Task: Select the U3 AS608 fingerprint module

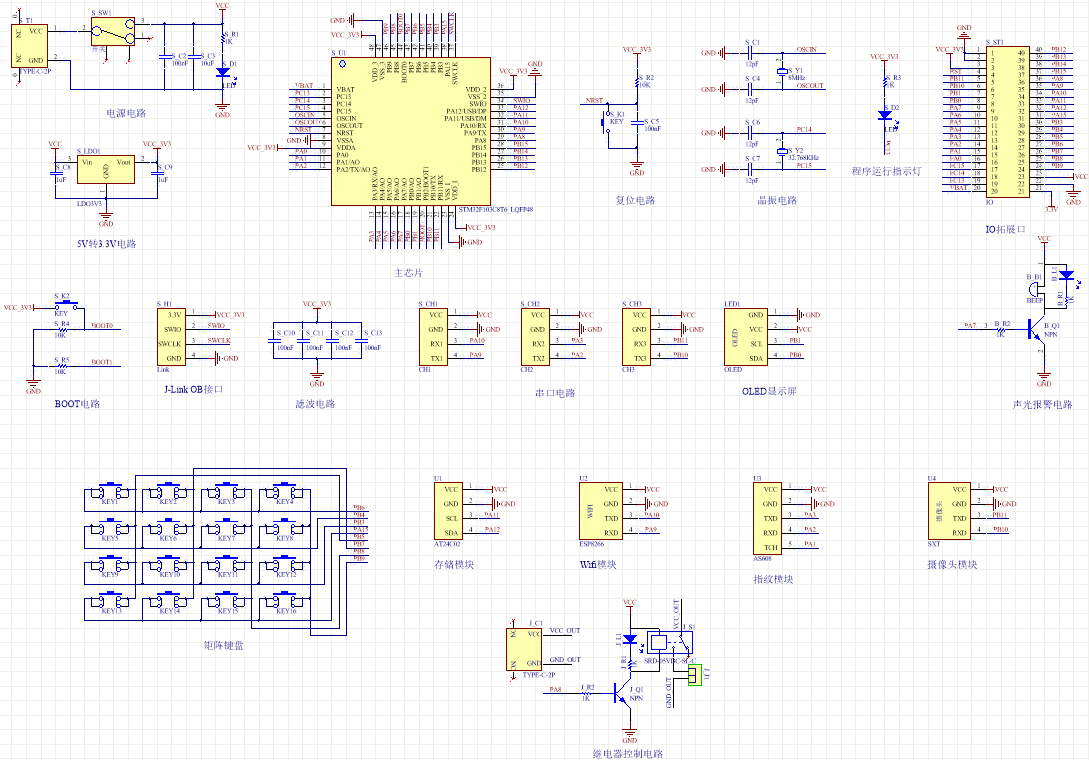Action: click(x=767, y=518)
